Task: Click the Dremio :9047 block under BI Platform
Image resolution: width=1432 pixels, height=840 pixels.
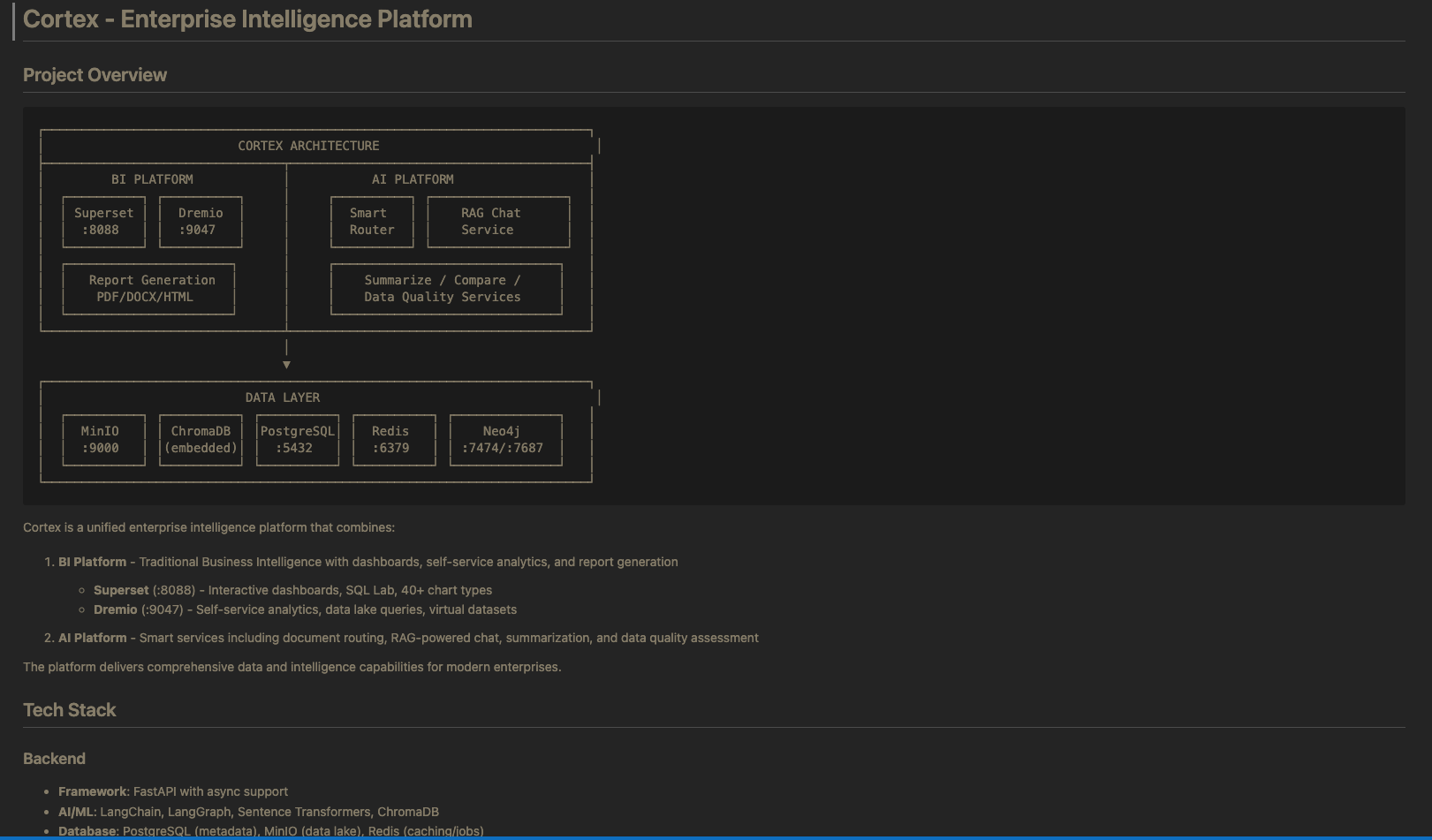Action: pos(201,221)
